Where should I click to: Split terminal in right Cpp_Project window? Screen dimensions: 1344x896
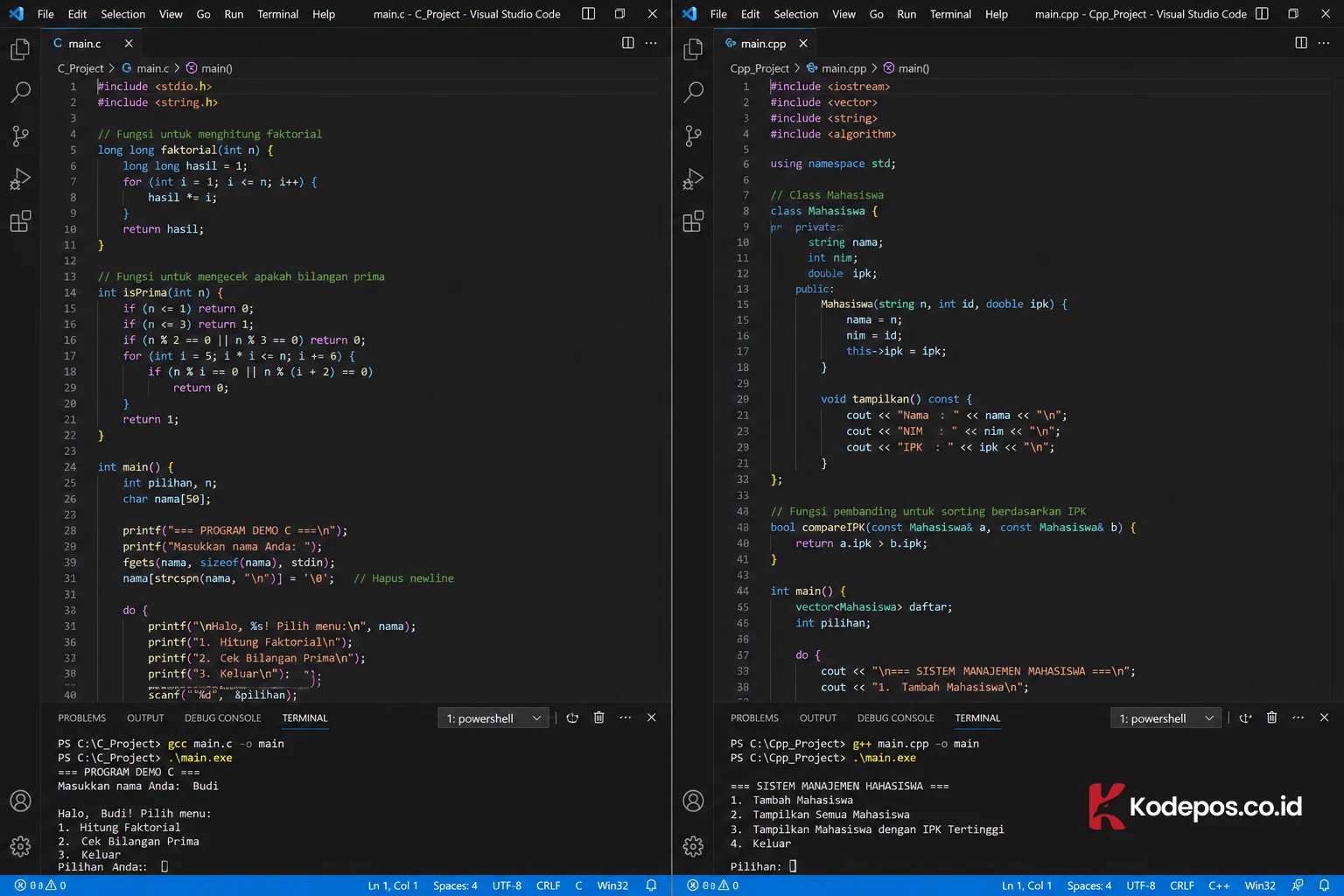[x=1245, y=717]
